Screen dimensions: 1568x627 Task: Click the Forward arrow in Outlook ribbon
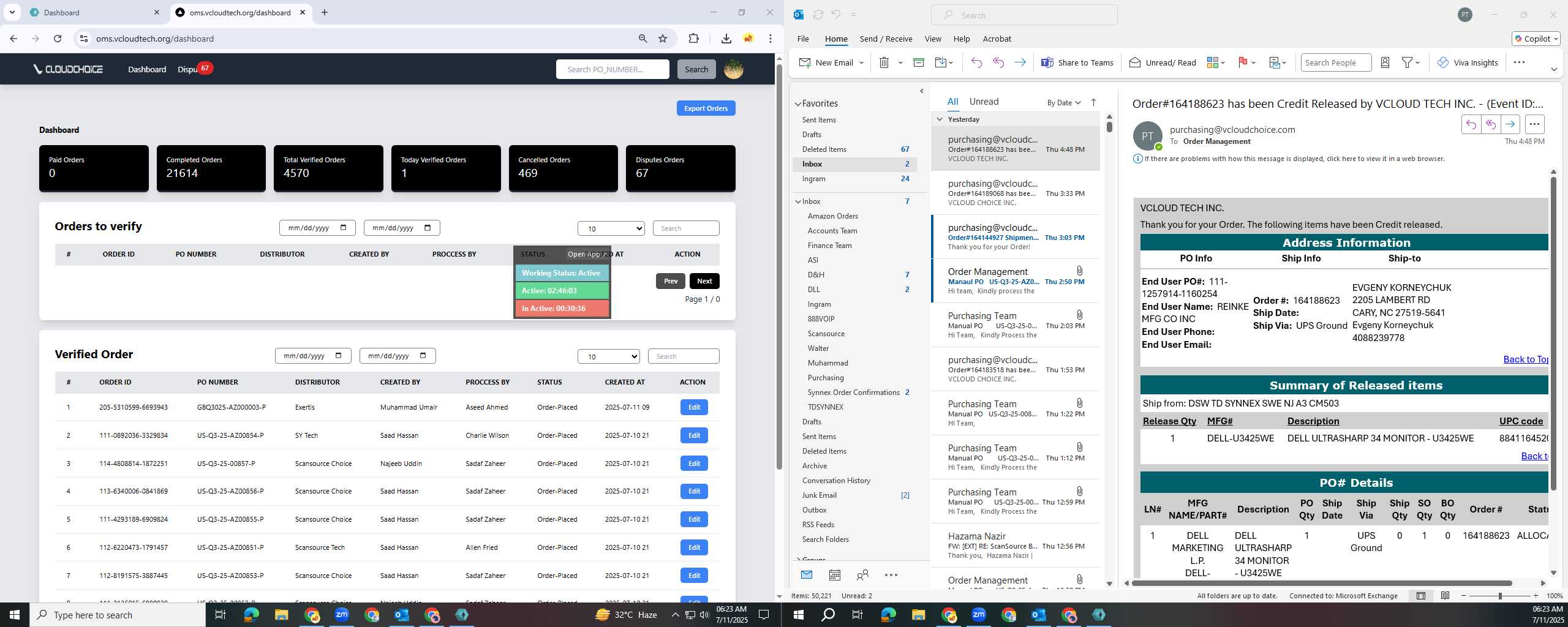pos(1020,62)
